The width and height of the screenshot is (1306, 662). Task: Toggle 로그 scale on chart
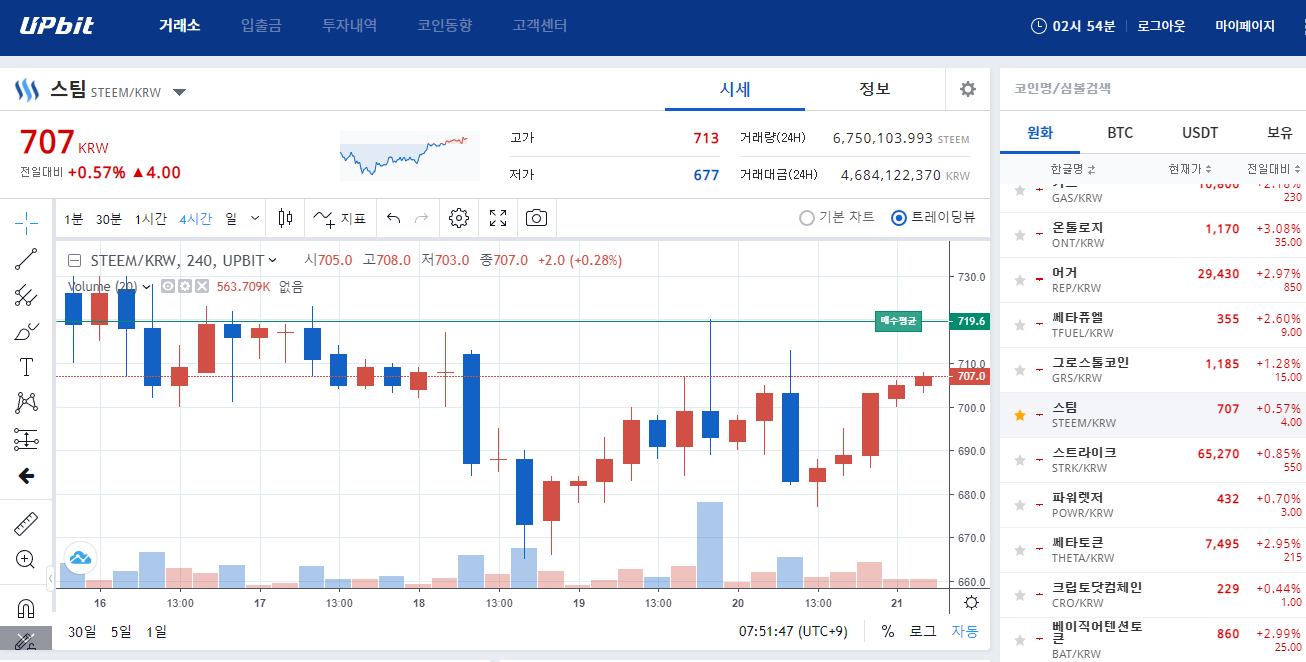tap(922, 631)
